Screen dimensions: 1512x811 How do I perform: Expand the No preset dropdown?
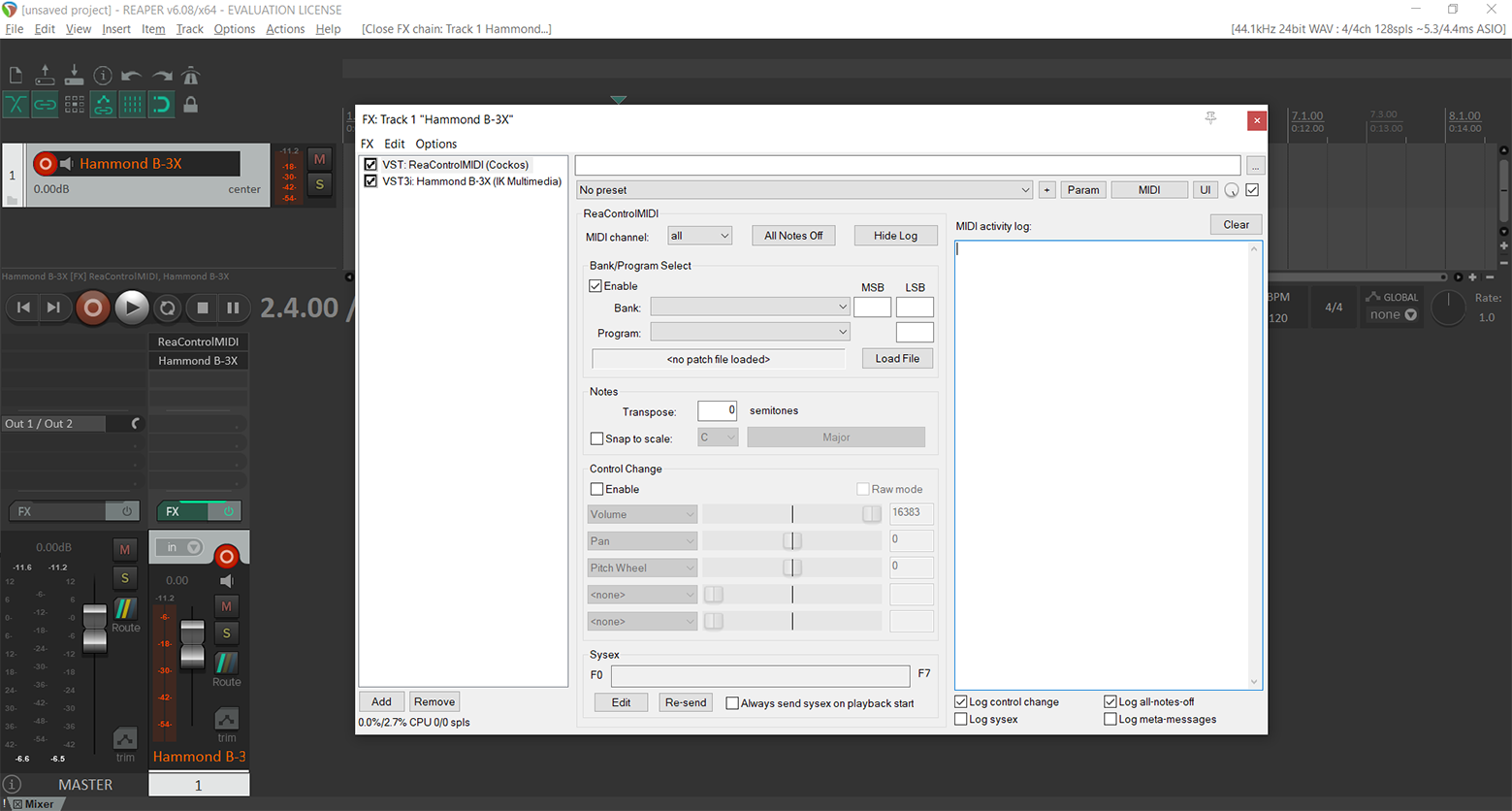[x=804, y=190]
